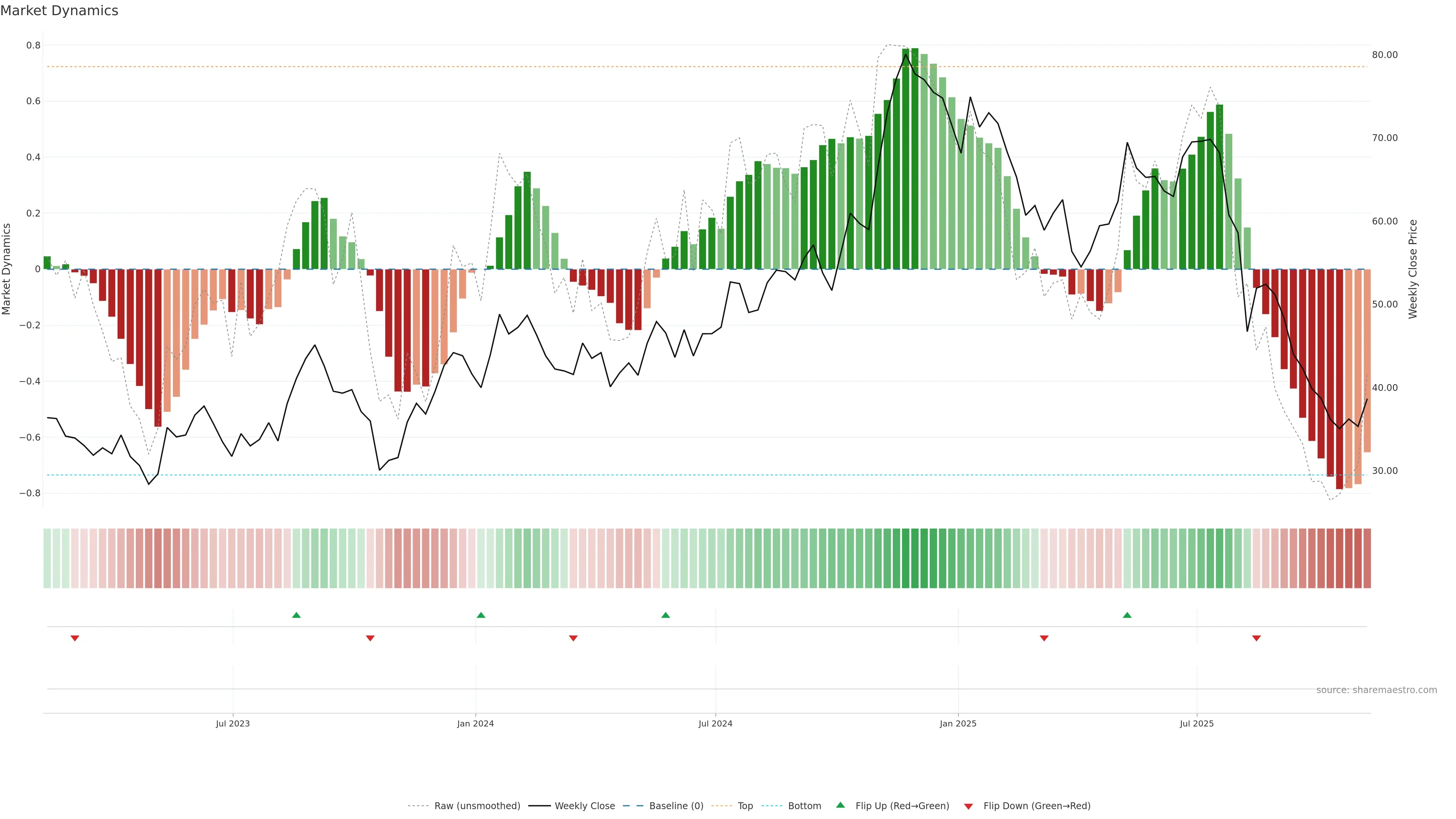Click the red flip-down marker between Jan and Jul 2024
This screenshot has height=819, width=1456.
573,638
